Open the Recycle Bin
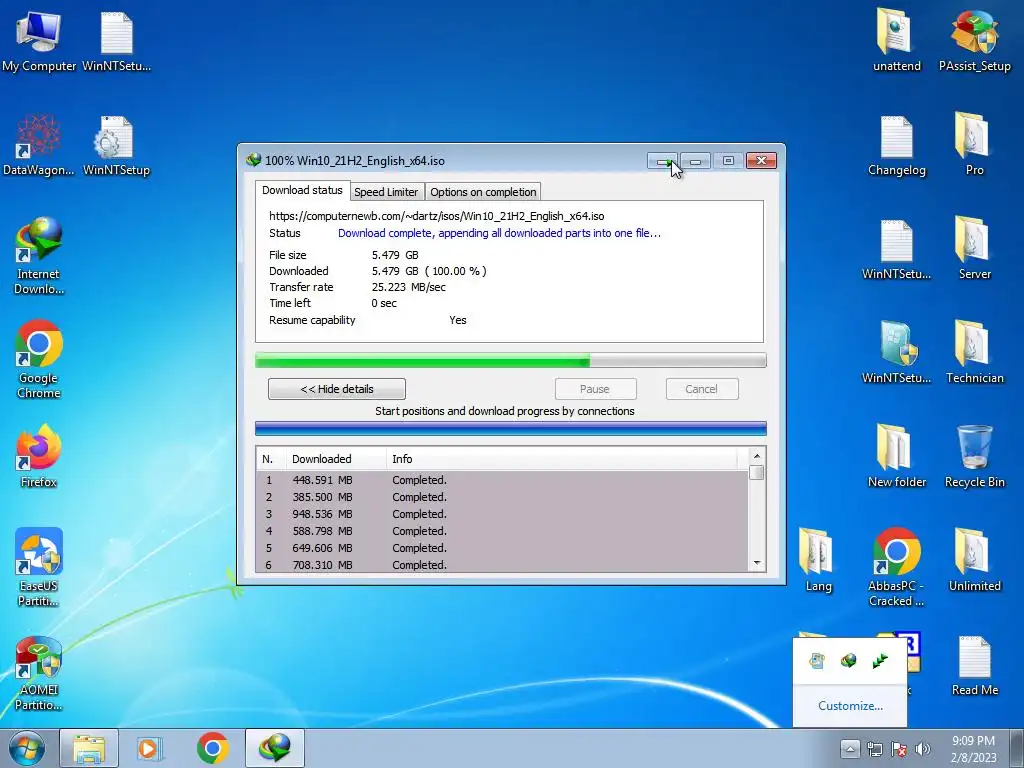This screenshot has width=1024, height=768. pos(974,456)
